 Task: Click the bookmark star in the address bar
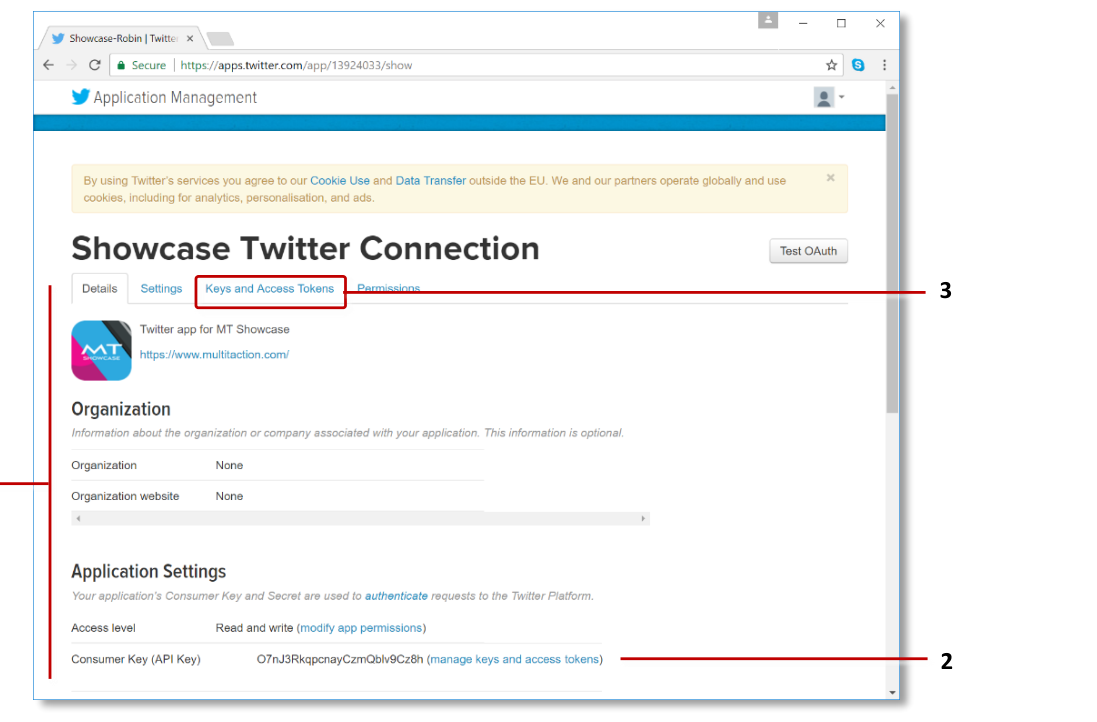coord(831,64)
